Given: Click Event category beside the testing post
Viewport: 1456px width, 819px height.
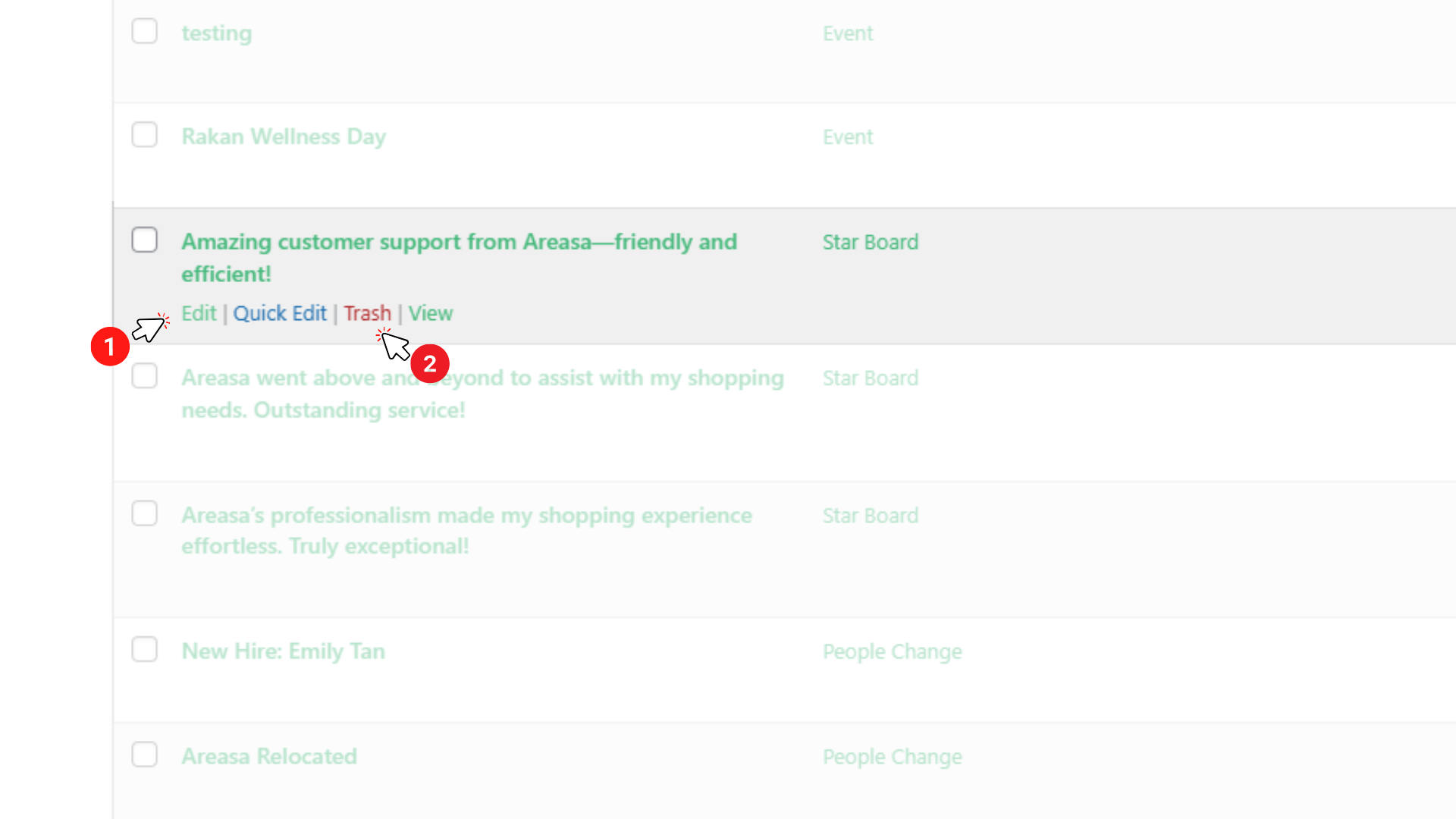Looking at the screenshot, I should click(848, 33).
